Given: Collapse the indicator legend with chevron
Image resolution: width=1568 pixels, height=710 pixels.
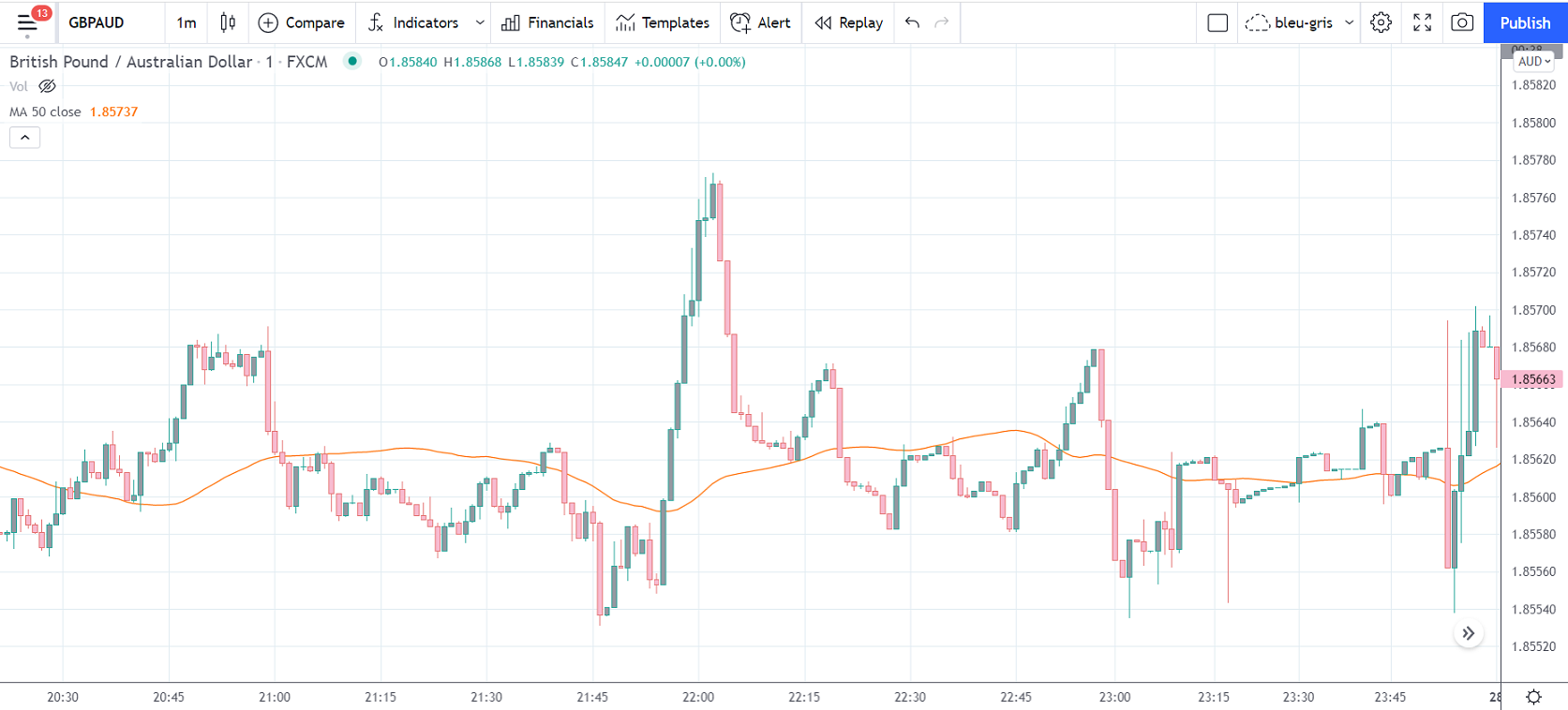Looking at the screenshot, I should coord(25,138).
